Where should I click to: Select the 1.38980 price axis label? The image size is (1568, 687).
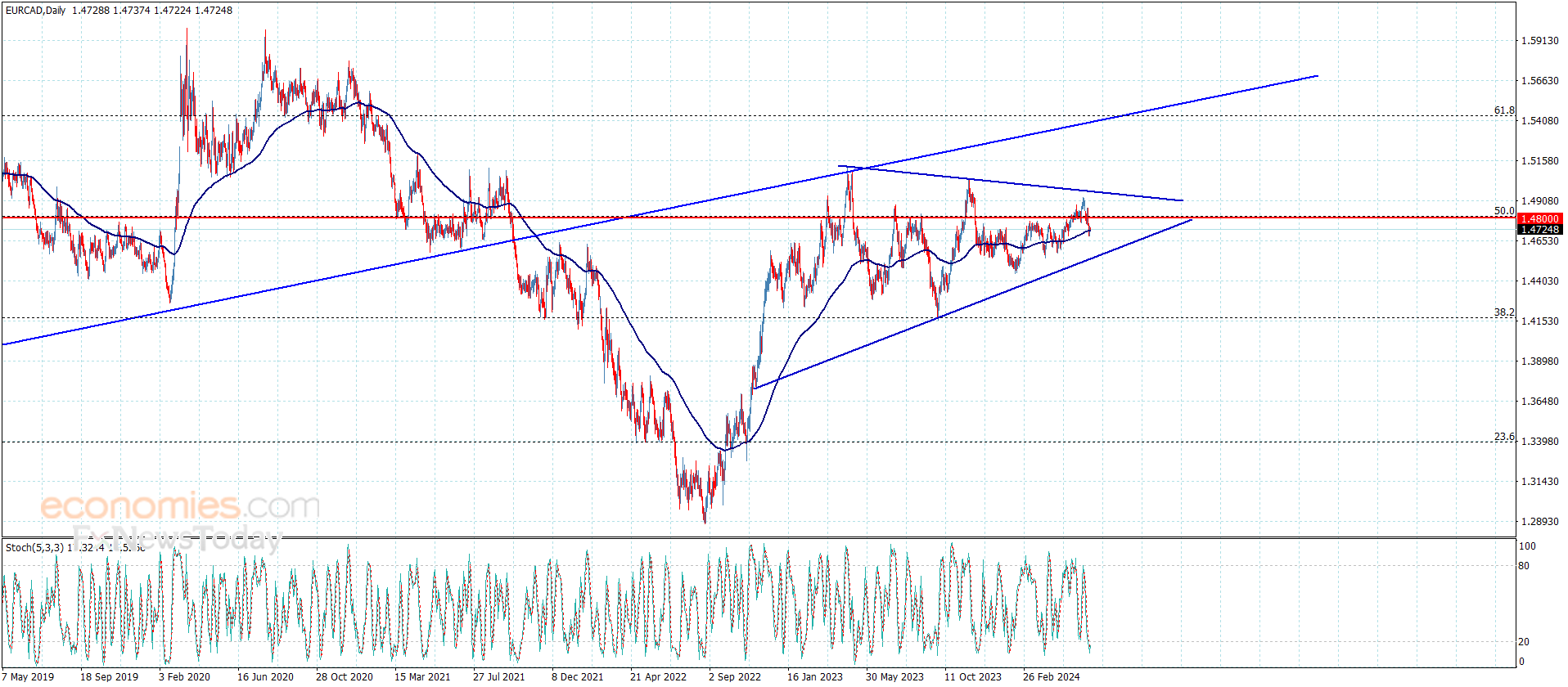tap(1539, 361)
